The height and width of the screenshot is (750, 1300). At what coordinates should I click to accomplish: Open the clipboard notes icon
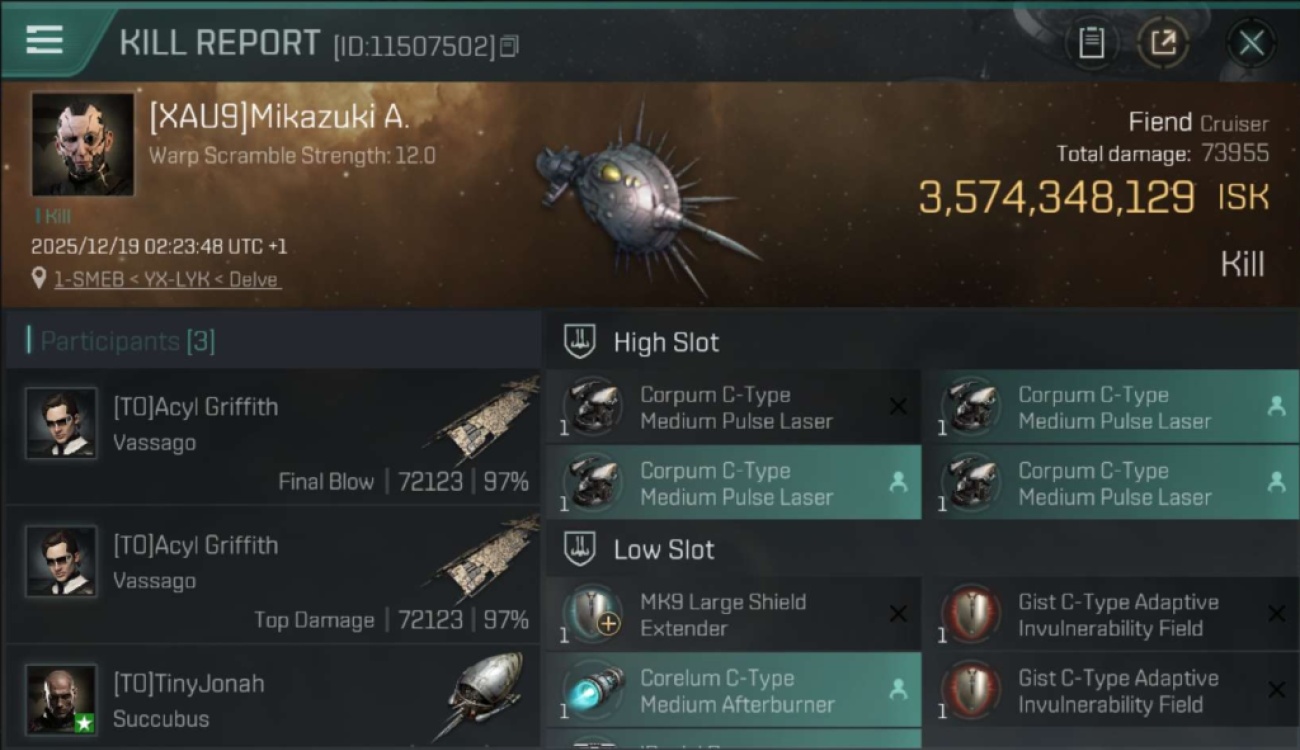click(1091, 42)
